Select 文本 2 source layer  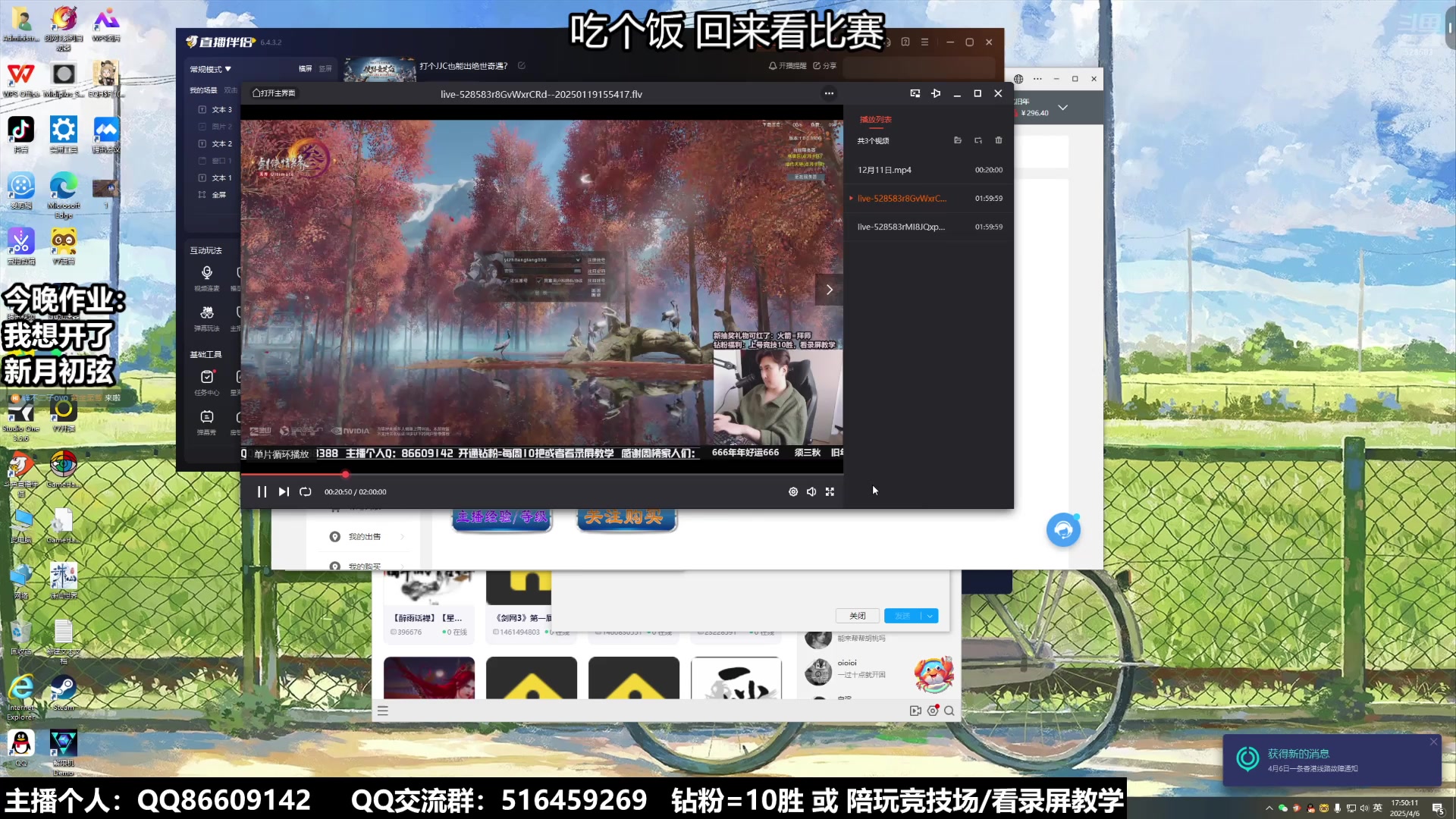pyautogui.click(x=215, y=143)
